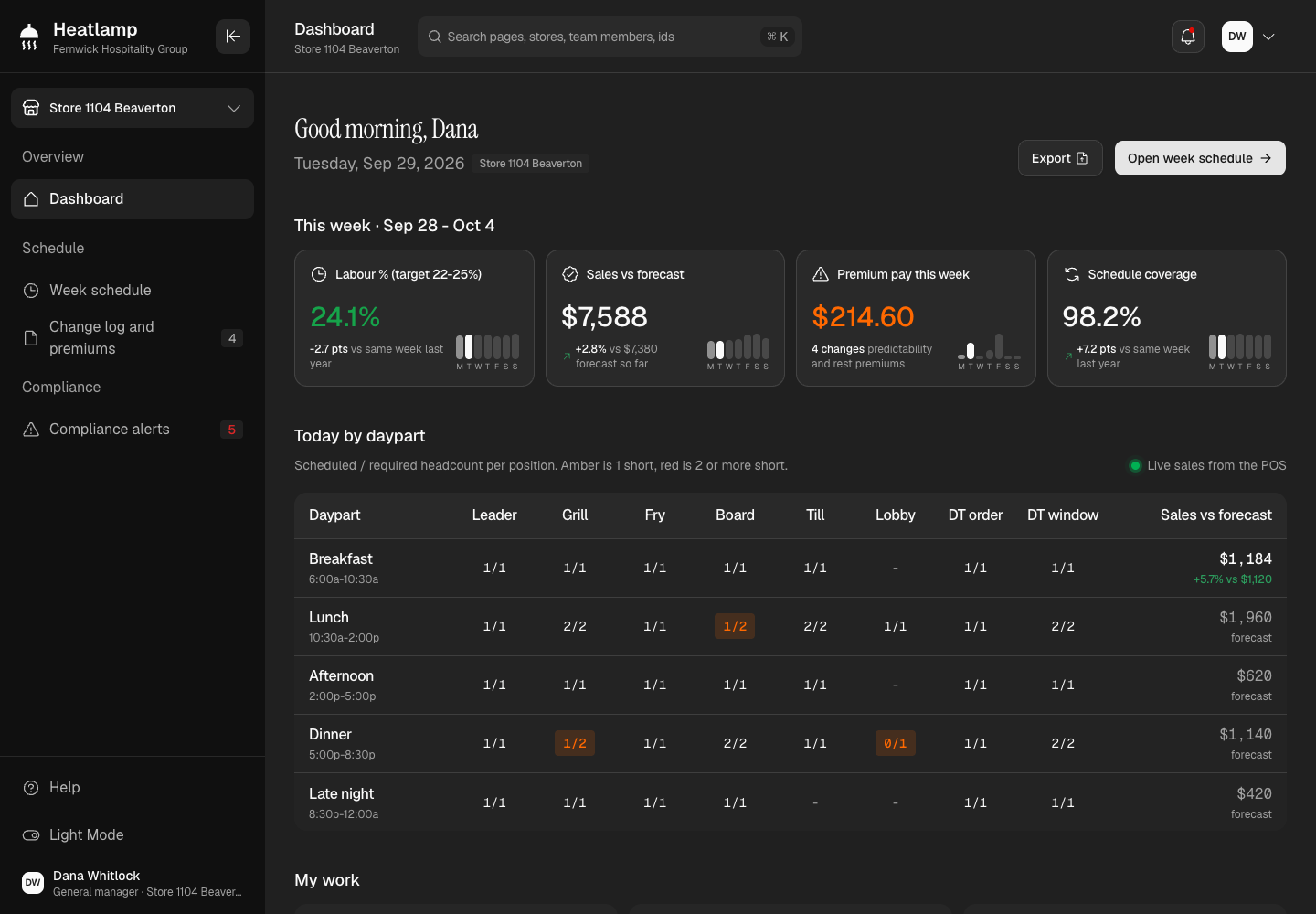The height and width of the screenshot is (914, 1316).
Task: Click the $1,184 Breakfast sales value
Action: tap(1246, 559)
